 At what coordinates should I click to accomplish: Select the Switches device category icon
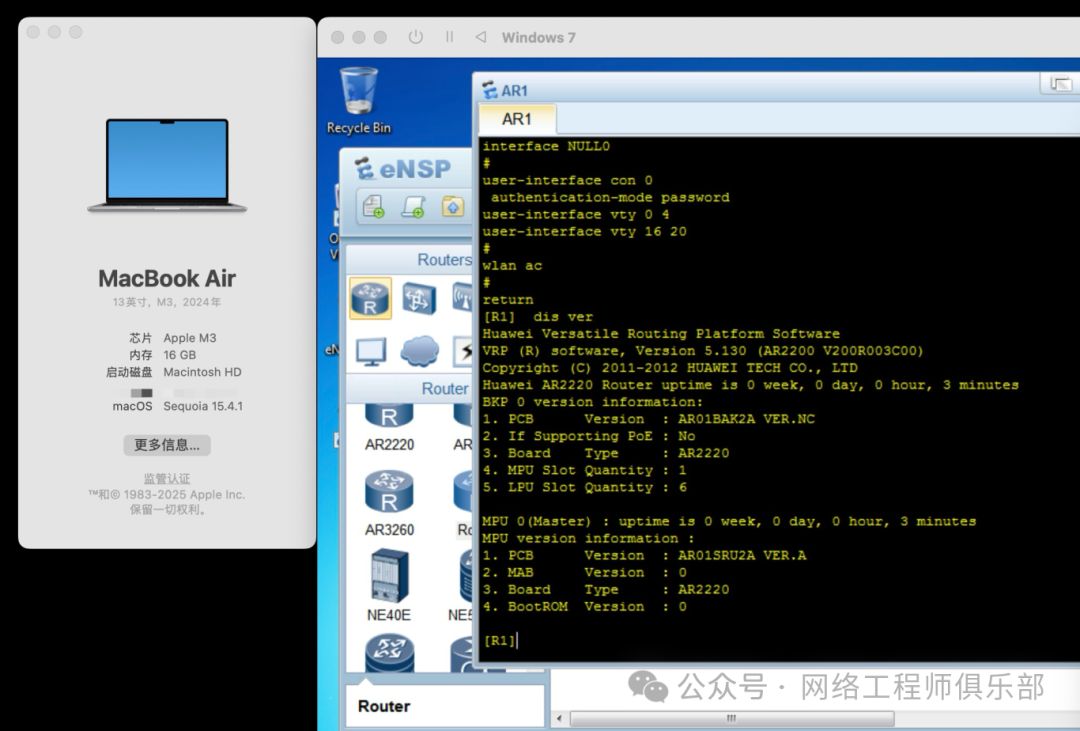click(419, 298)
